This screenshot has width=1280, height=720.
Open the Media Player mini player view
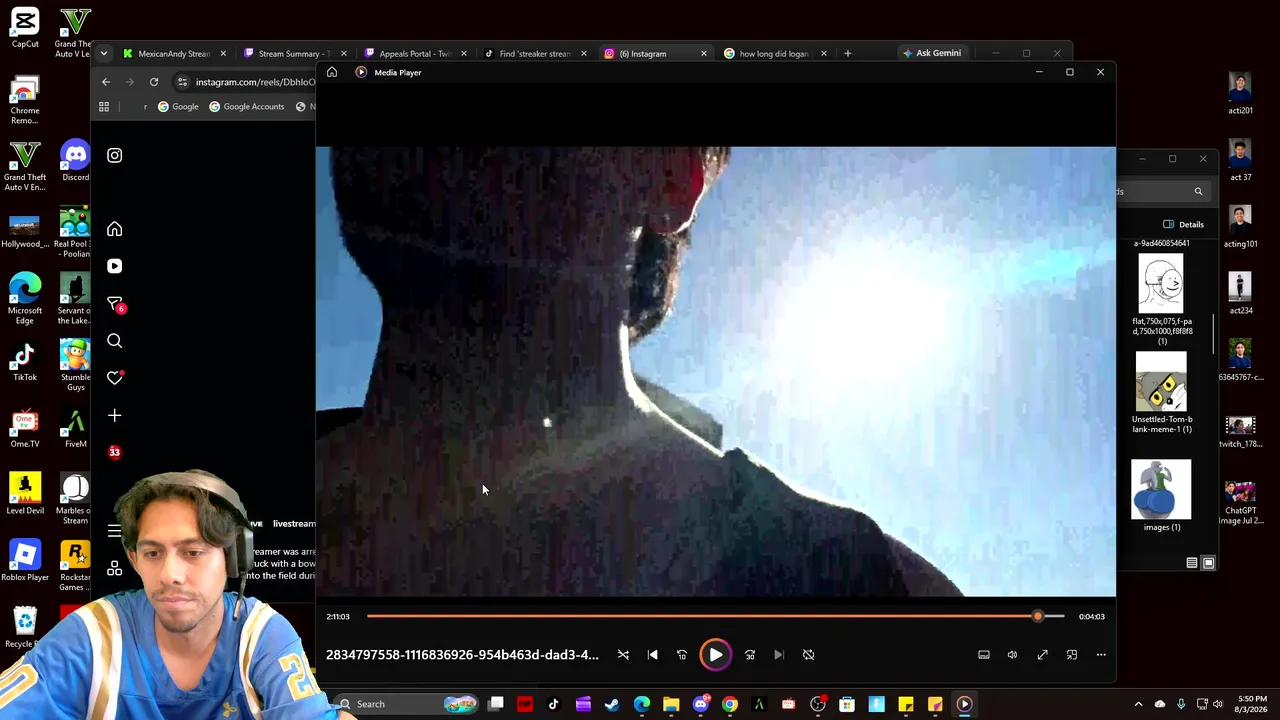pos(1072,655)
